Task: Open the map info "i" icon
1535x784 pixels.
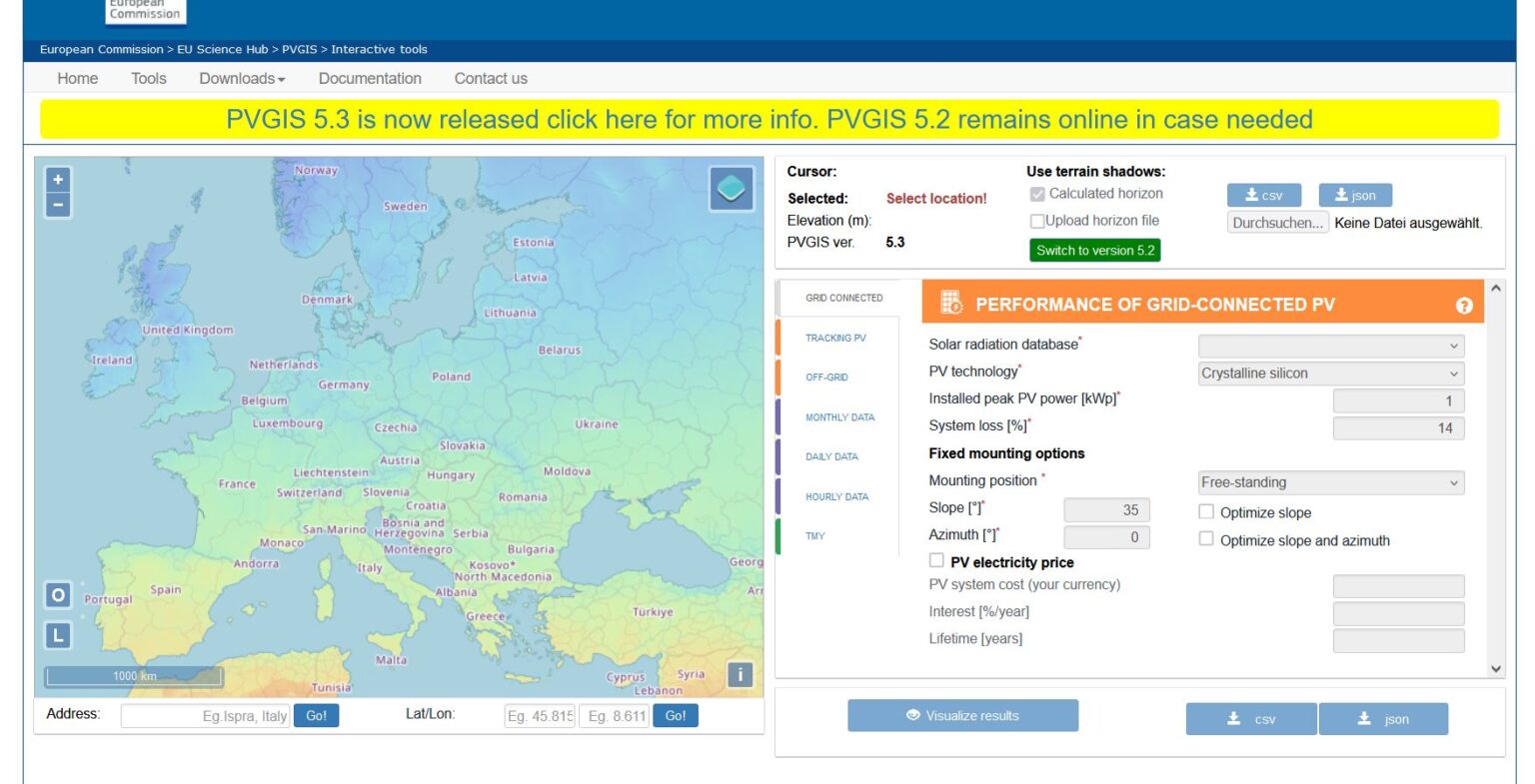Action: pyautogui.click(x=739, y=675)
